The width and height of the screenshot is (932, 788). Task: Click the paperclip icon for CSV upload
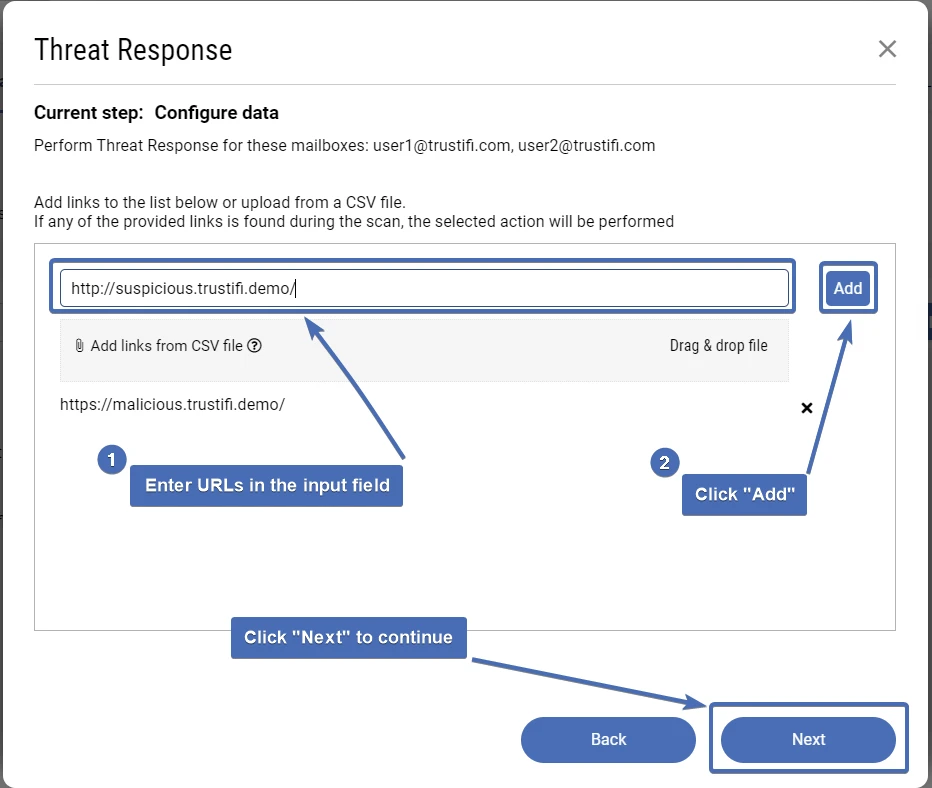click(81, 345)
